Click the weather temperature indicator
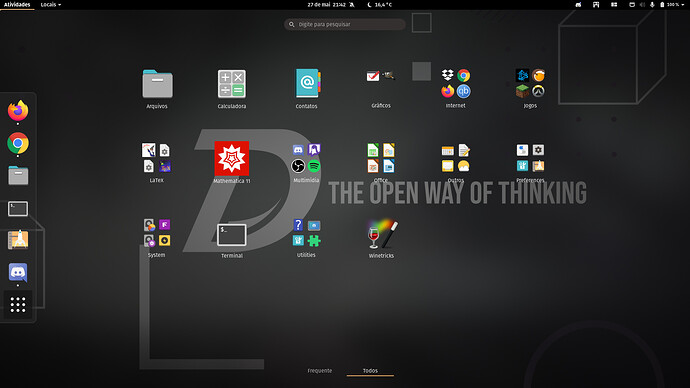 pos(379,4)
